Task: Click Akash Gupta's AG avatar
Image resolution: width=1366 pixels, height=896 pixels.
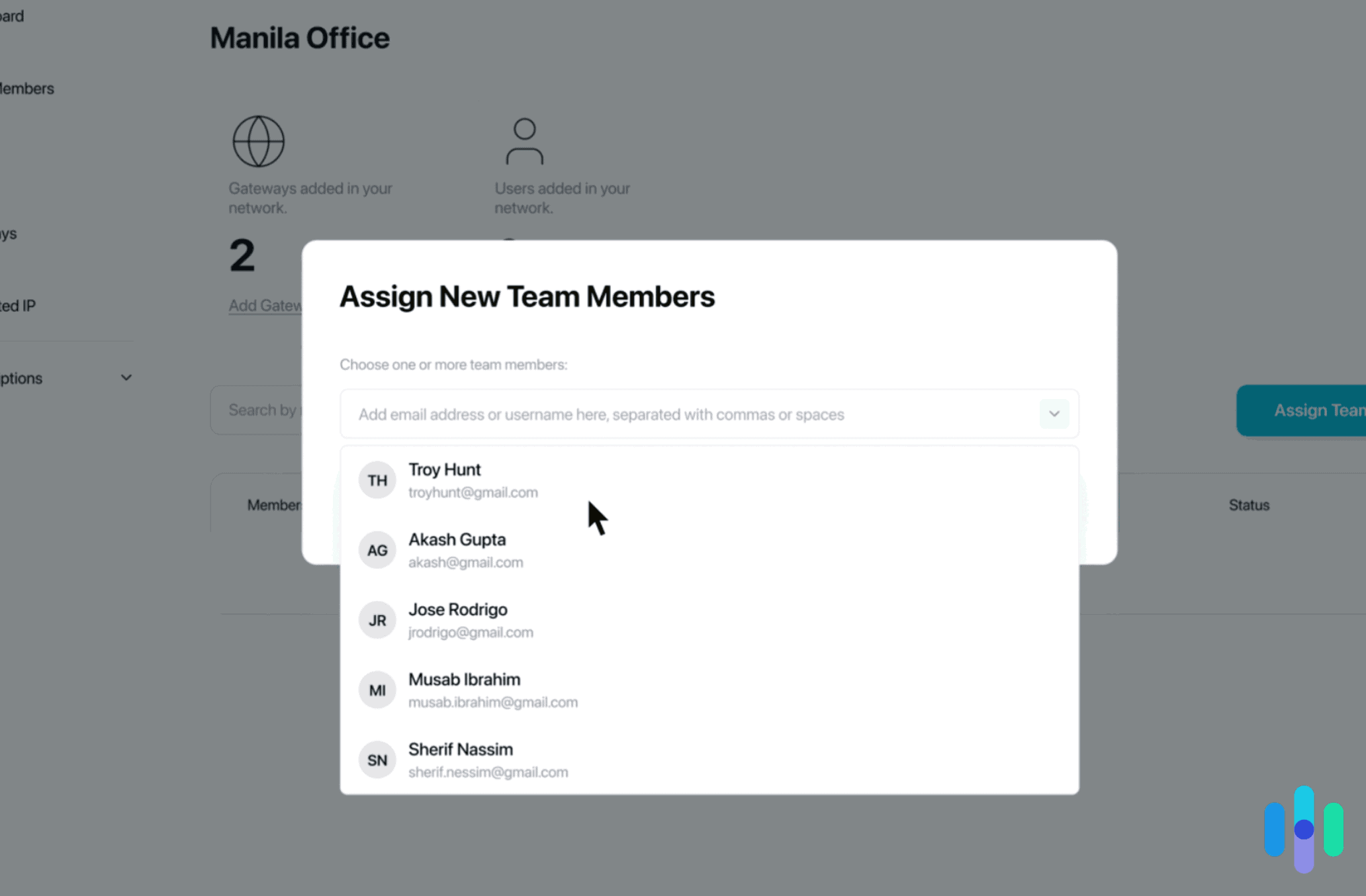Action: 377,550
